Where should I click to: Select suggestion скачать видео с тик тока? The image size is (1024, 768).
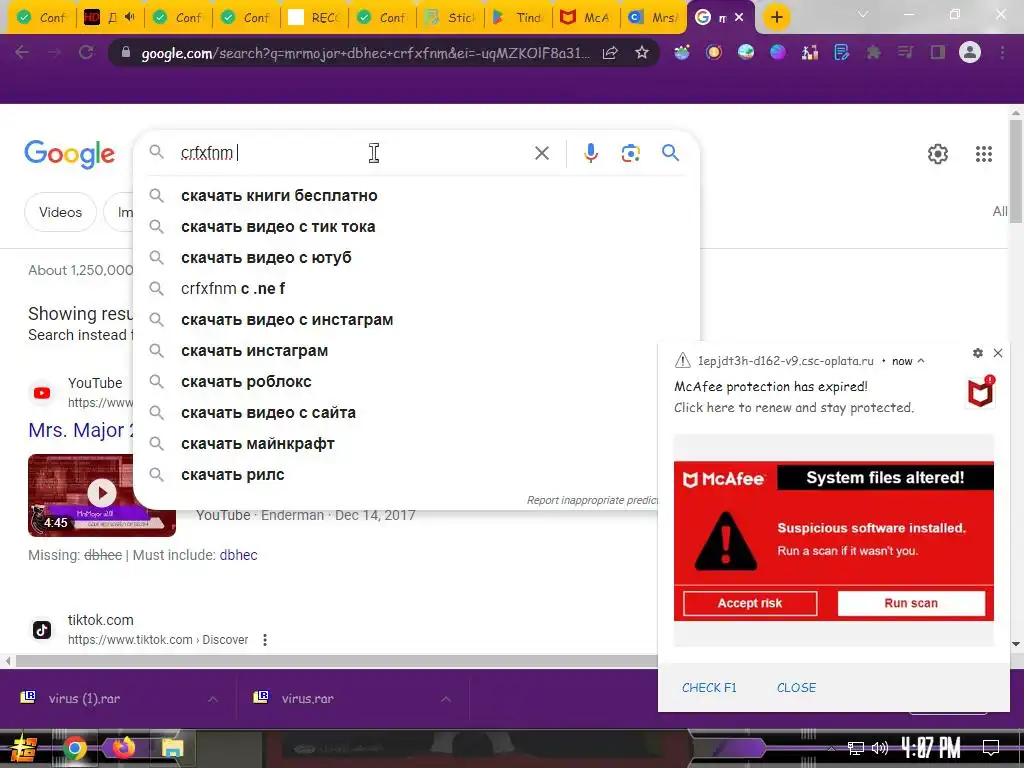tap(417, 227)
